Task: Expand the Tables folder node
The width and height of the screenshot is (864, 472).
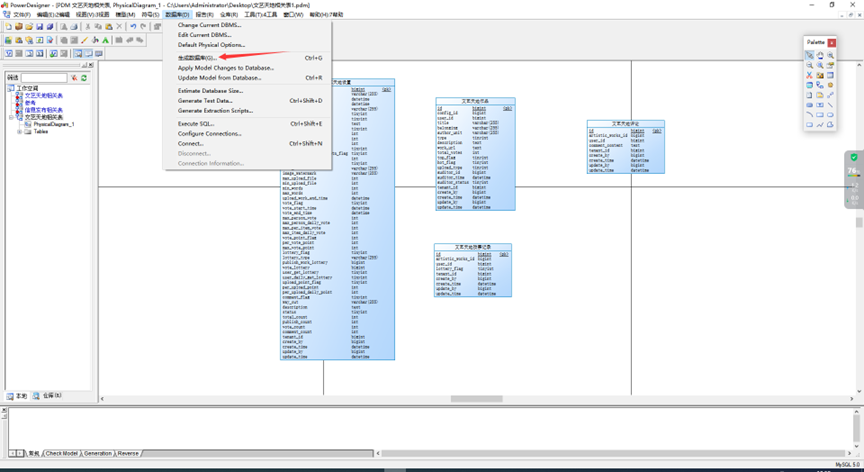Action: point(19,132)
